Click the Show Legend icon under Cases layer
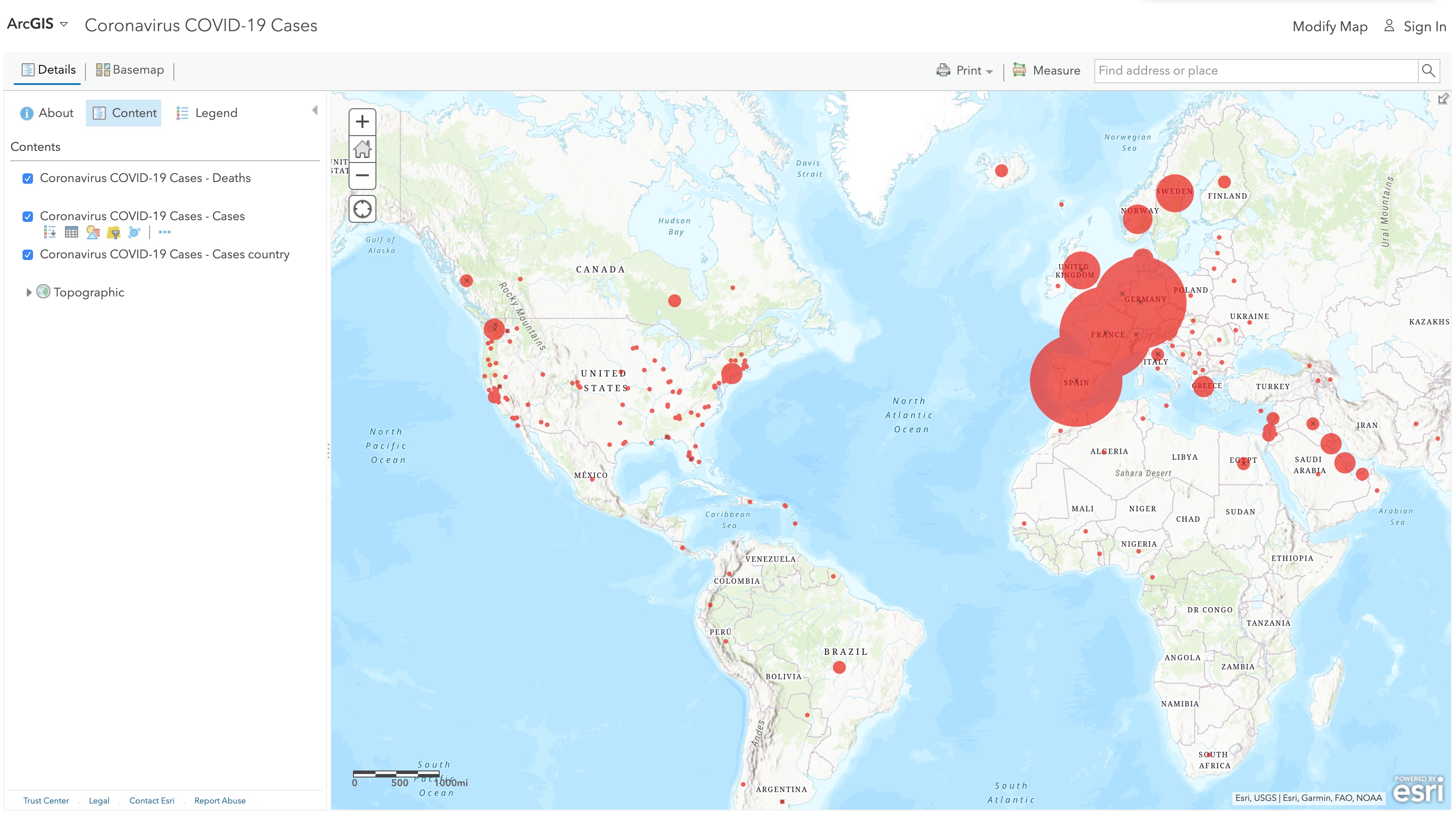The height and width of the screenshot is (813, 1456). [50, 232]
